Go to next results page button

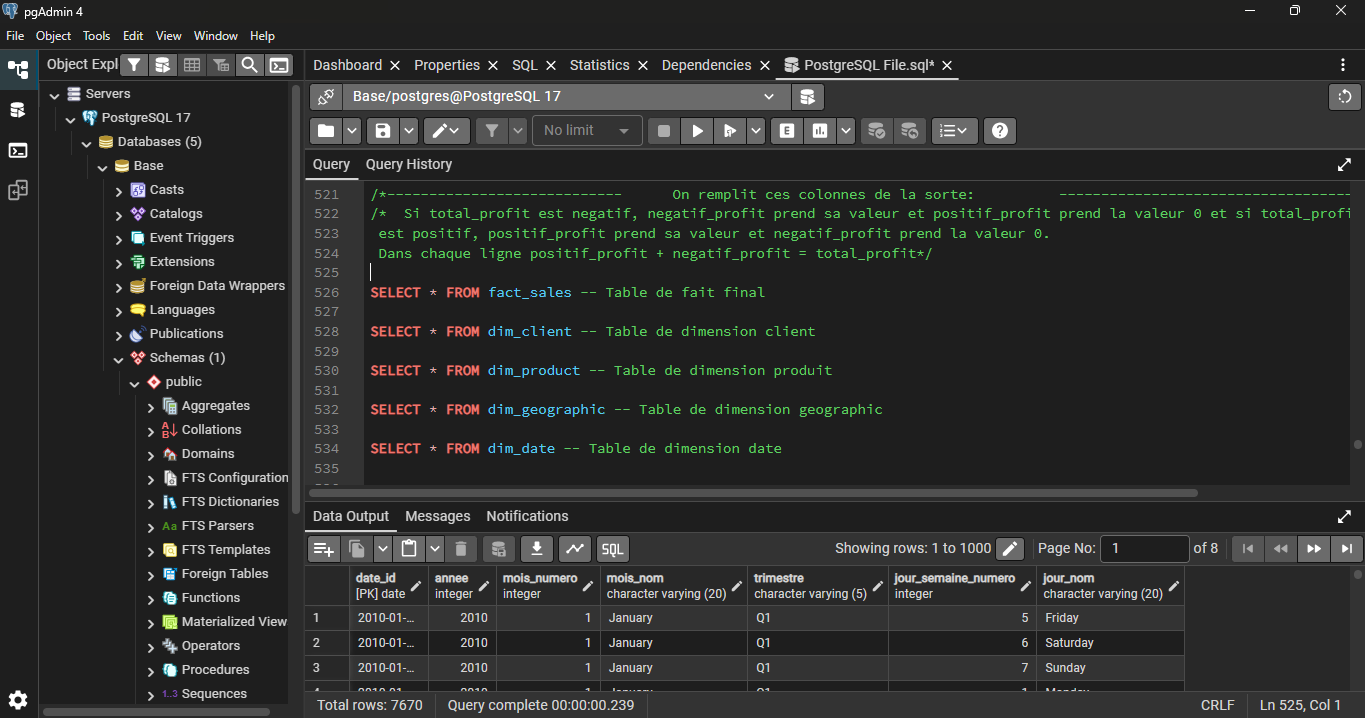pyautogui.click(x=1313, y=548)
